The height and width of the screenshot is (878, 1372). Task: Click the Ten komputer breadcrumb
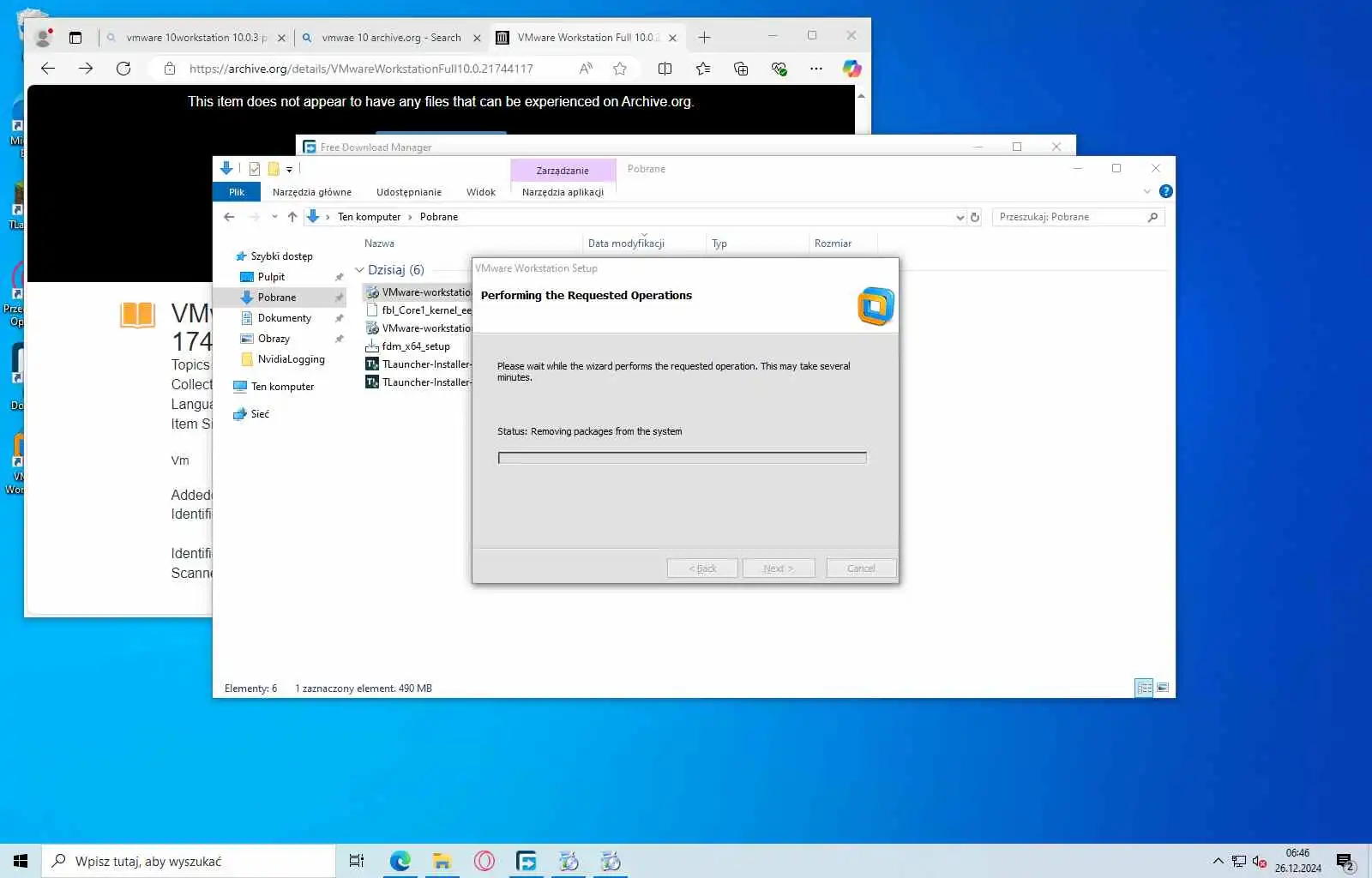369,217
